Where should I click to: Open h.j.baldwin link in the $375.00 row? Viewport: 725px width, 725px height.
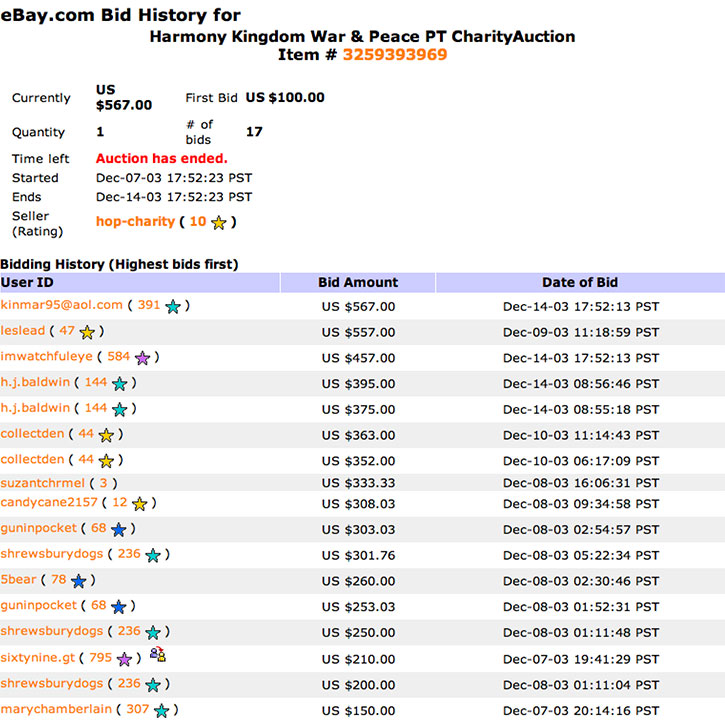click(x=35, y=408)
